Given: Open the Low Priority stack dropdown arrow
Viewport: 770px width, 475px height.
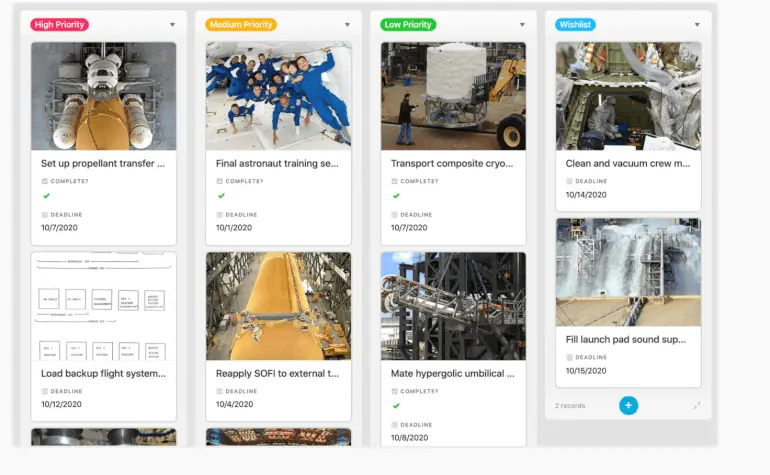Looking at the screenshot, I should click(522, 25).
